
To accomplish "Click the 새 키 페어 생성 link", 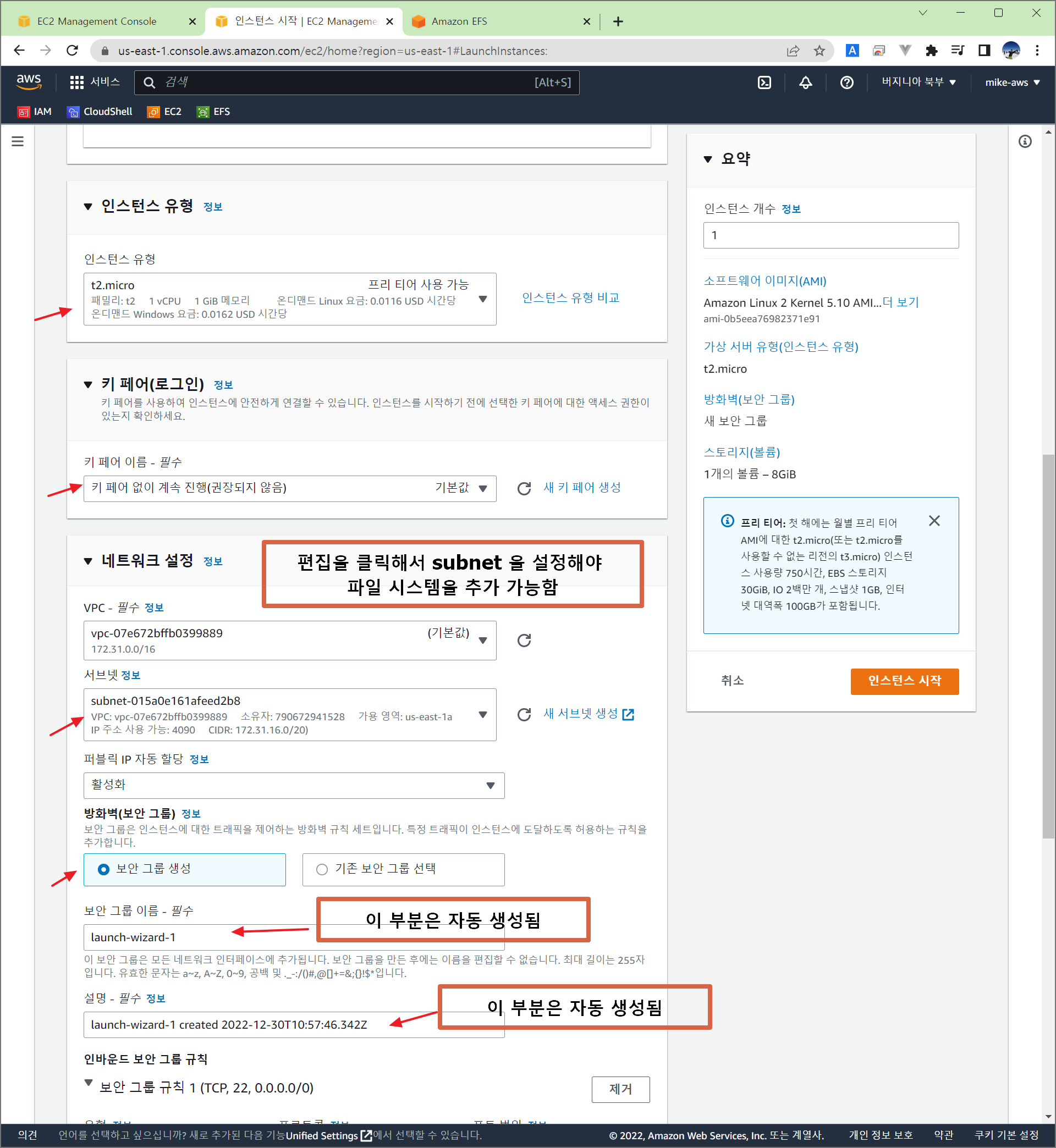I will (582, 488).
